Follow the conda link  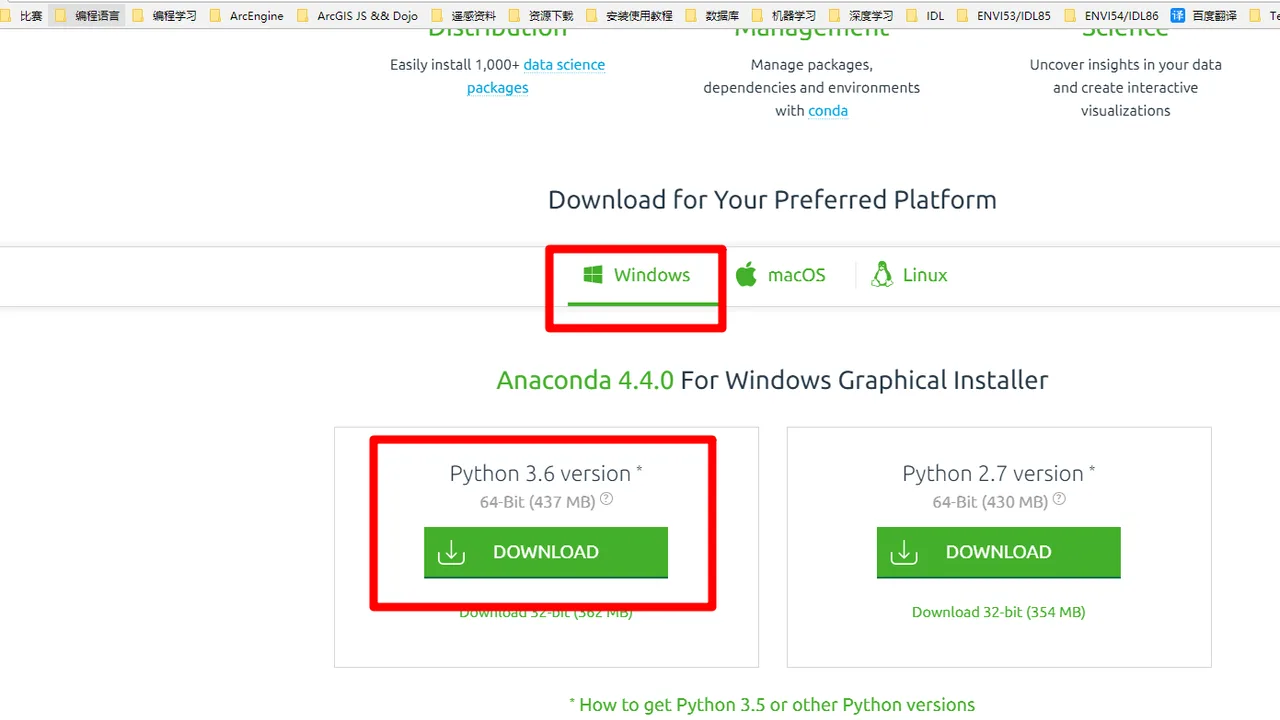click(x=828, y=111)
